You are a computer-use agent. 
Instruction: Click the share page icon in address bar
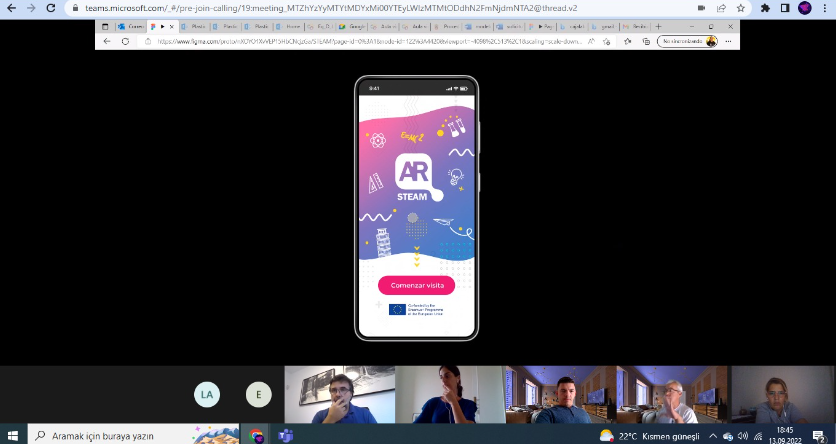tap(721, 7)
